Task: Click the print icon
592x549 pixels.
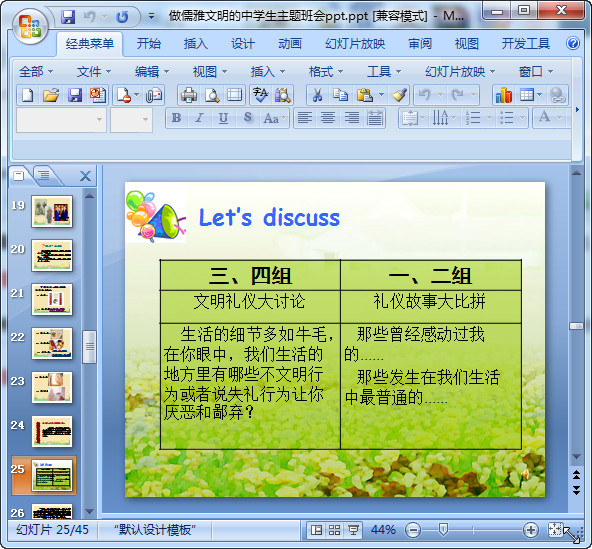Action: (x=189, y=95)
